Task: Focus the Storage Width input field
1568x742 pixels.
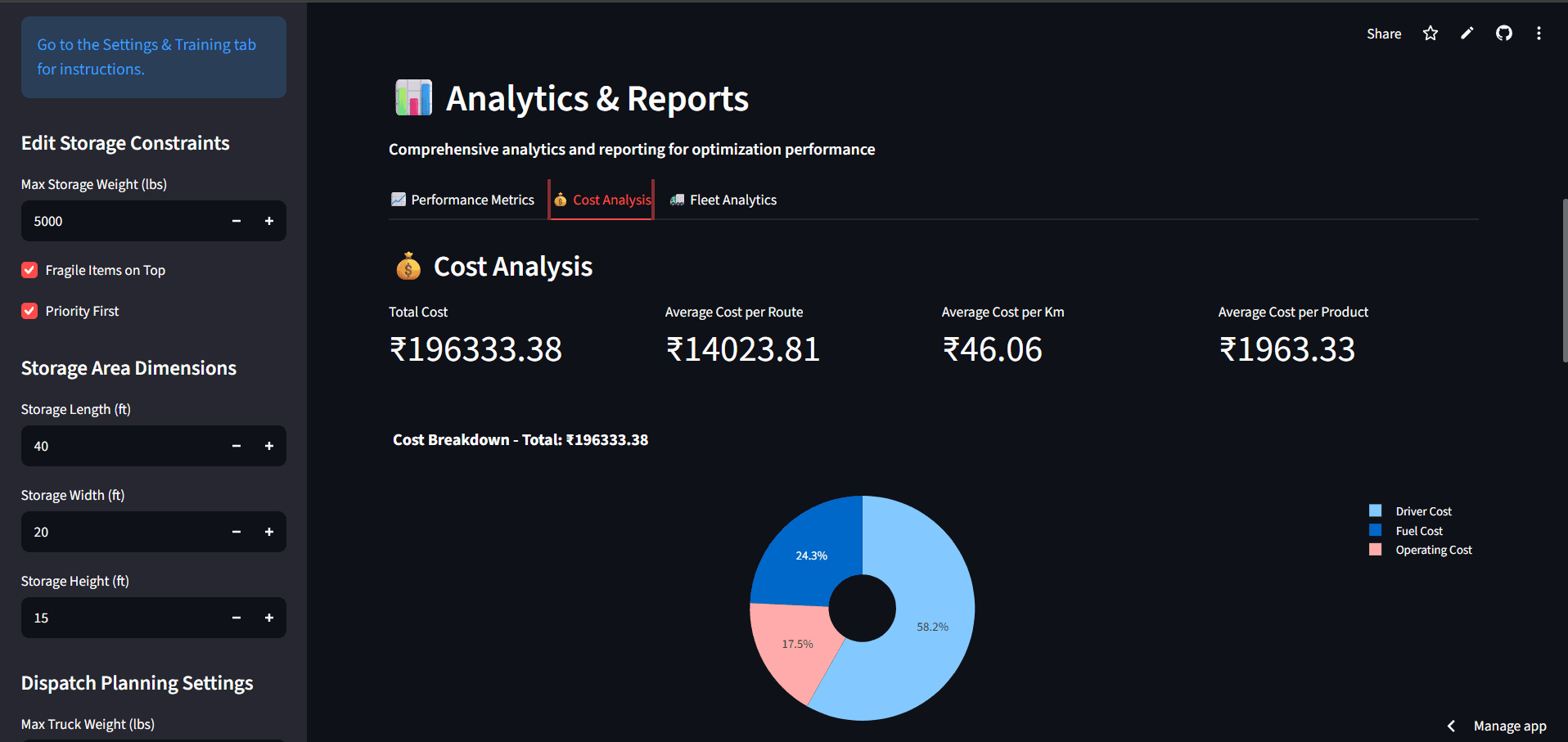Action: (121, 532)
